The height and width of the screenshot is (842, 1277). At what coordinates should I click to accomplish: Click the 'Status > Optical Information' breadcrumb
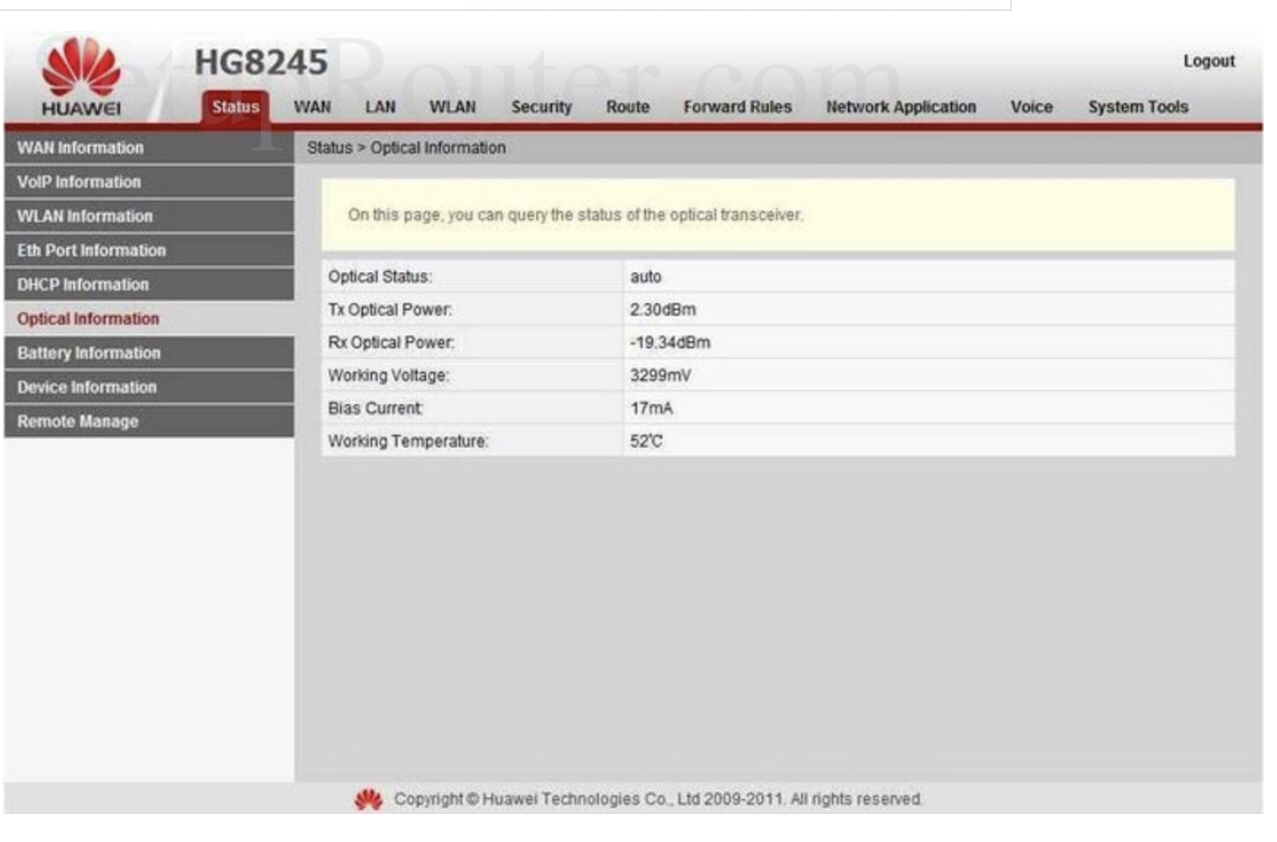click(406, 148)
